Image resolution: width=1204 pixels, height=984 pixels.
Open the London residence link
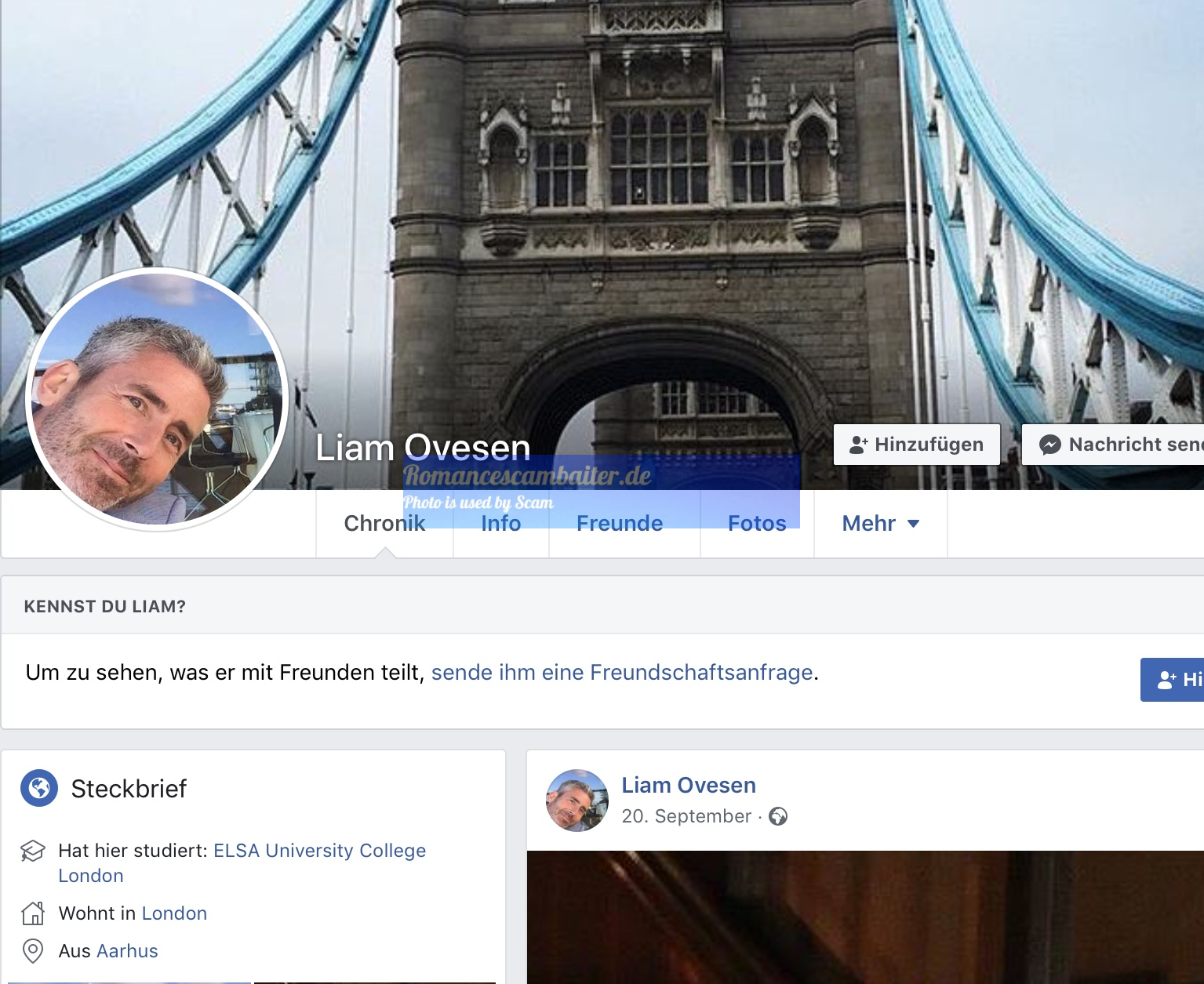174,913
